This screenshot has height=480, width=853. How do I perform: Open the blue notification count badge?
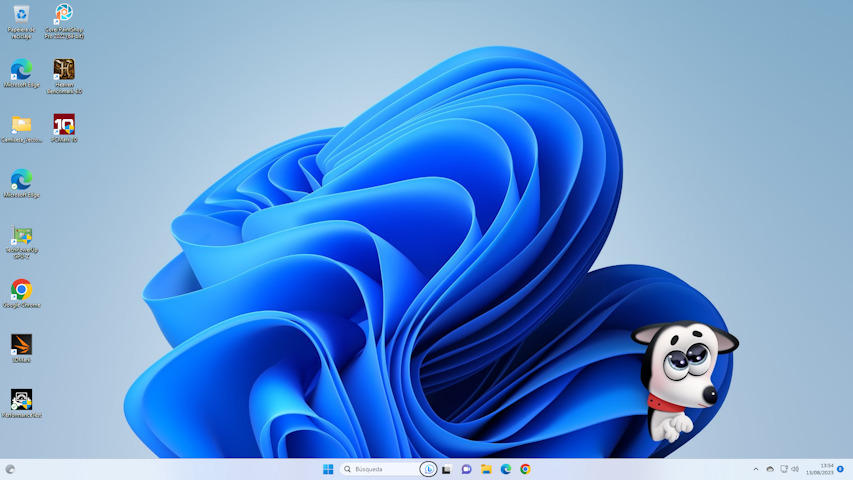[840, 469]
